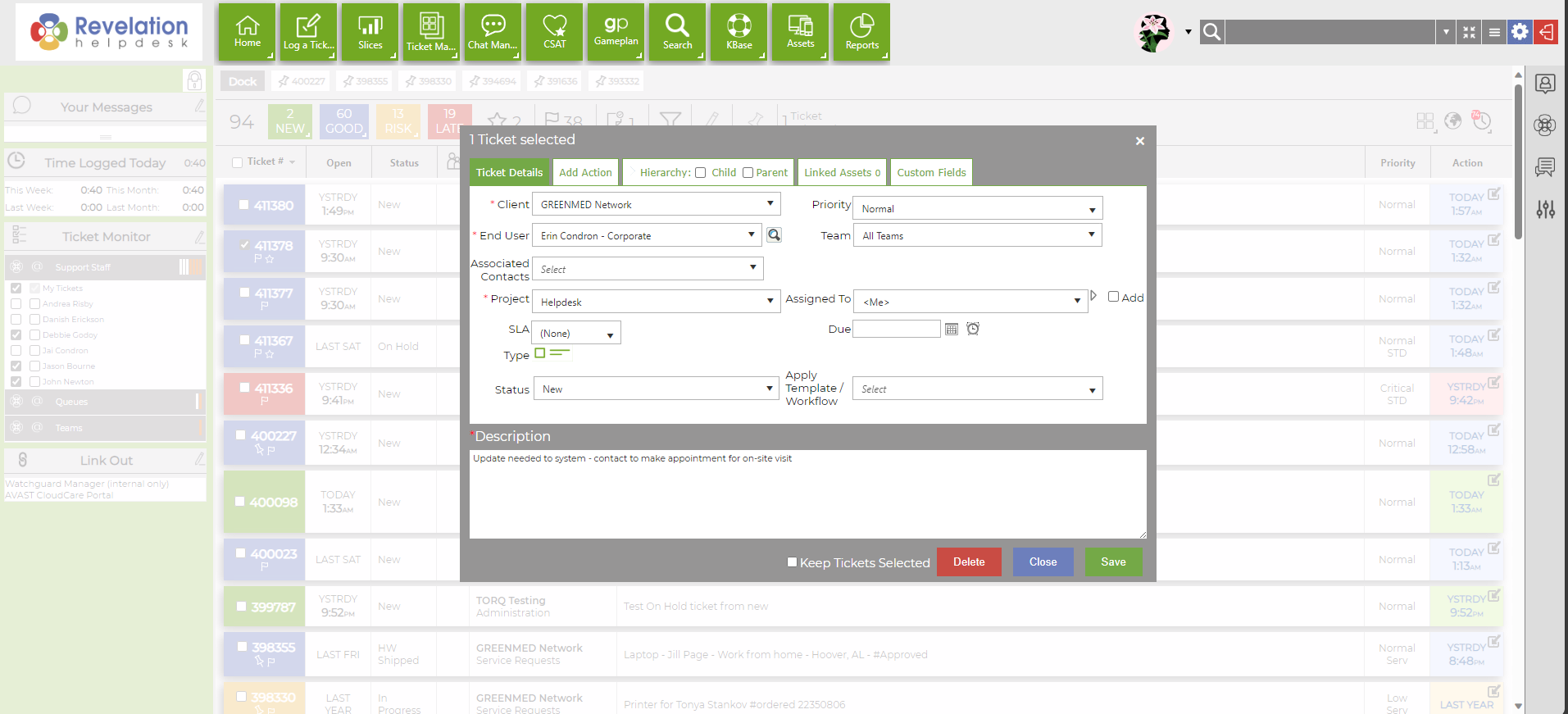1568x714 pixels.
Task: Open the CSAT toolbar icon
Action: 554,32
